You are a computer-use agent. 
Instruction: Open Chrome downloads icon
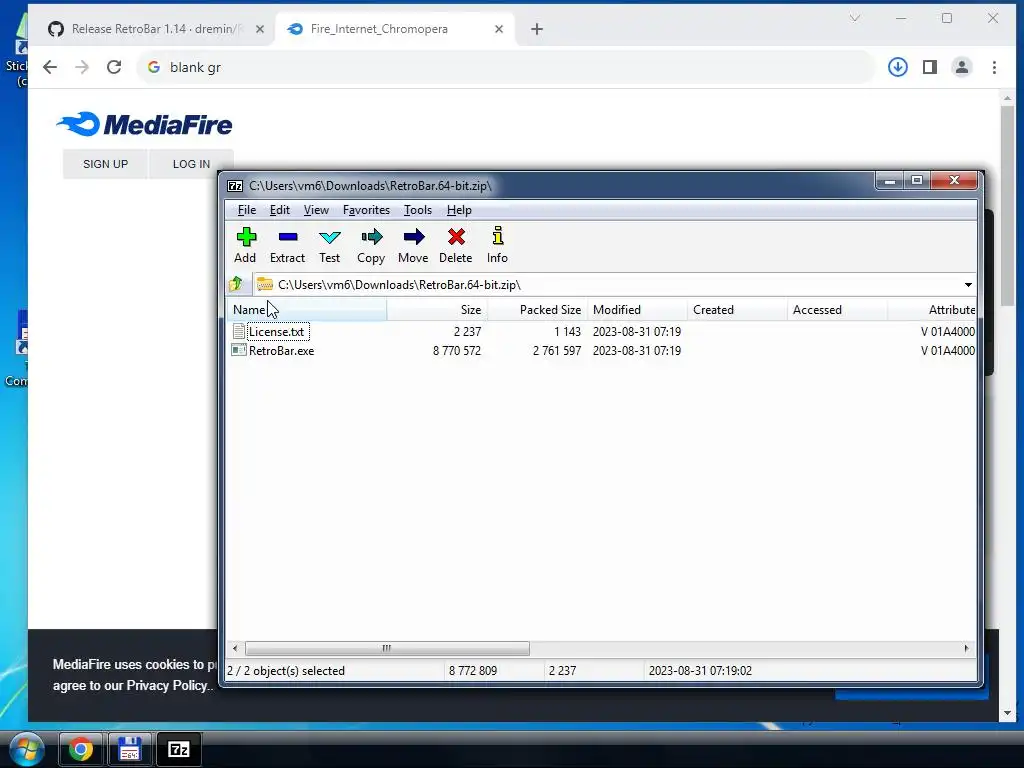pyautogui.click(x=898, y=67)
